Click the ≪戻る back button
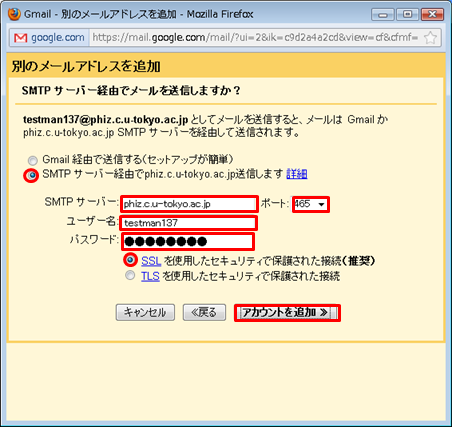This screenshot has width=452, height=427. (204, 312)
